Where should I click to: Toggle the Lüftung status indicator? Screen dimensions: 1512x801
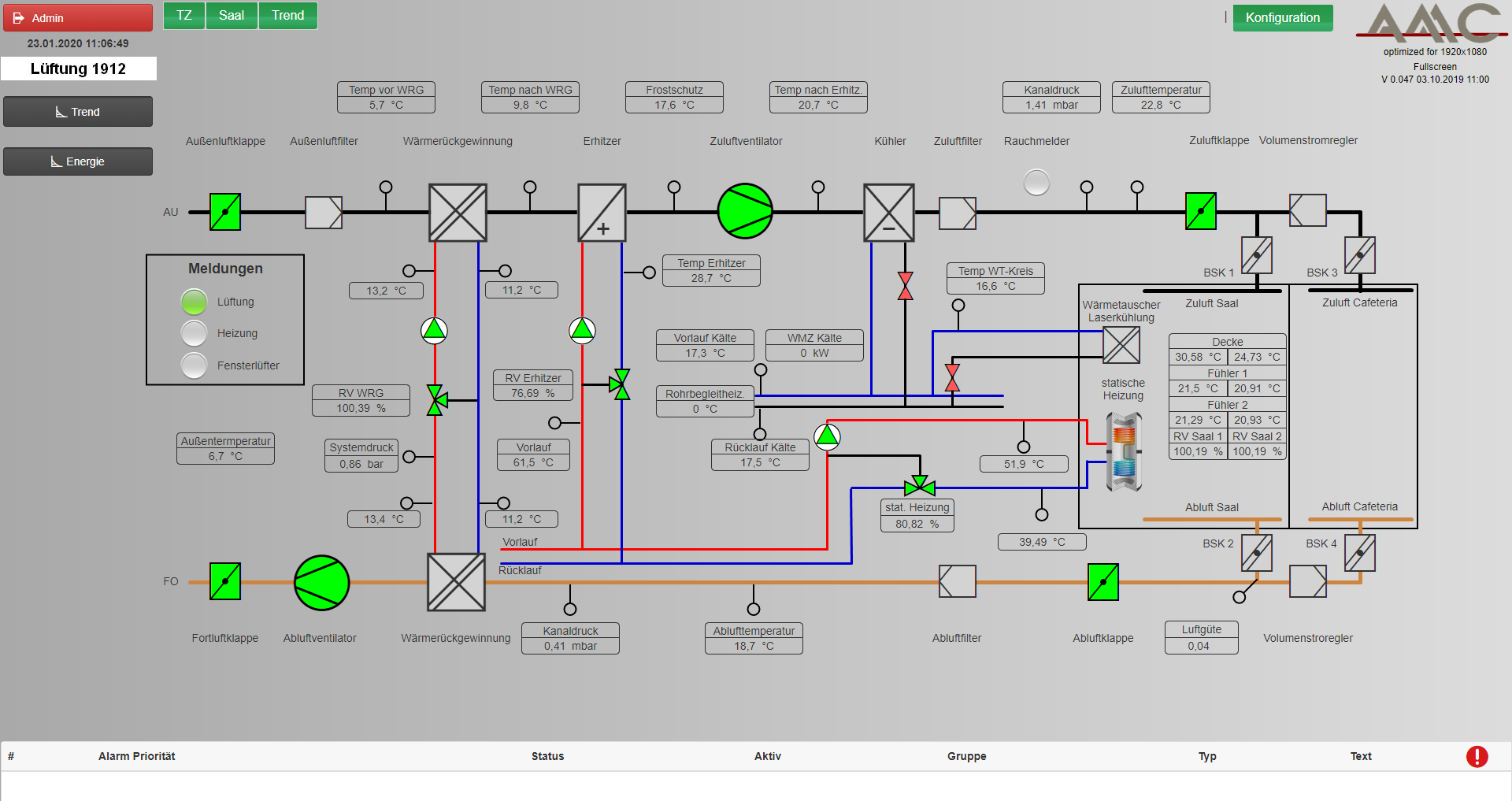pos(194,302)
